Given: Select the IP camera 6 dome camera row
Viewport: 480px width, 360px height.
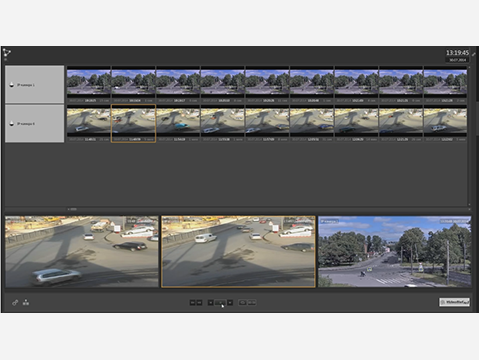Looking at the screenshot, I should pos(35,124).
